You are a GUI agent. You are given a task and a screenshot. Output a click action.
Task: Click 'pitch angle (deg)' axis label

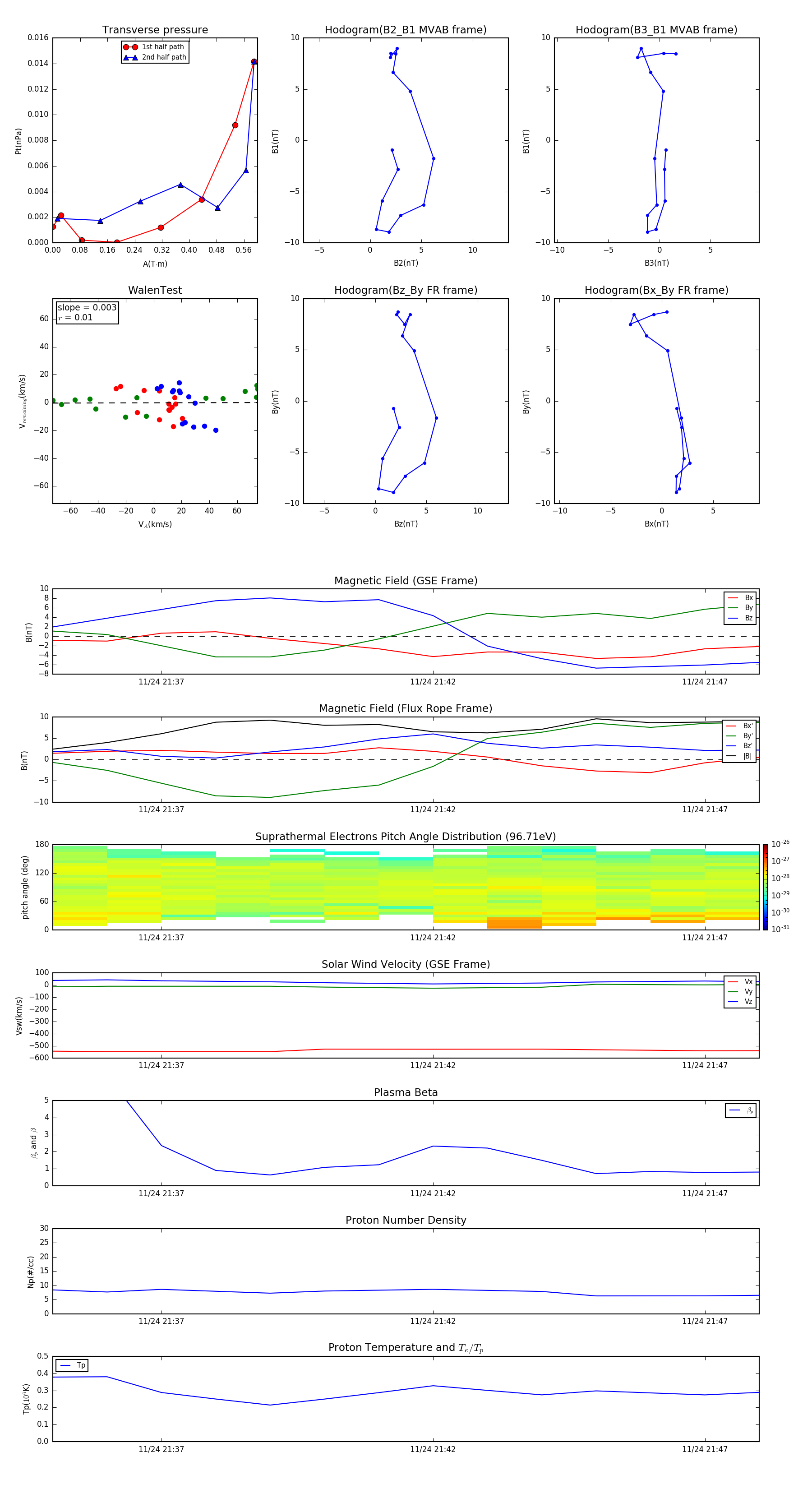25,887
